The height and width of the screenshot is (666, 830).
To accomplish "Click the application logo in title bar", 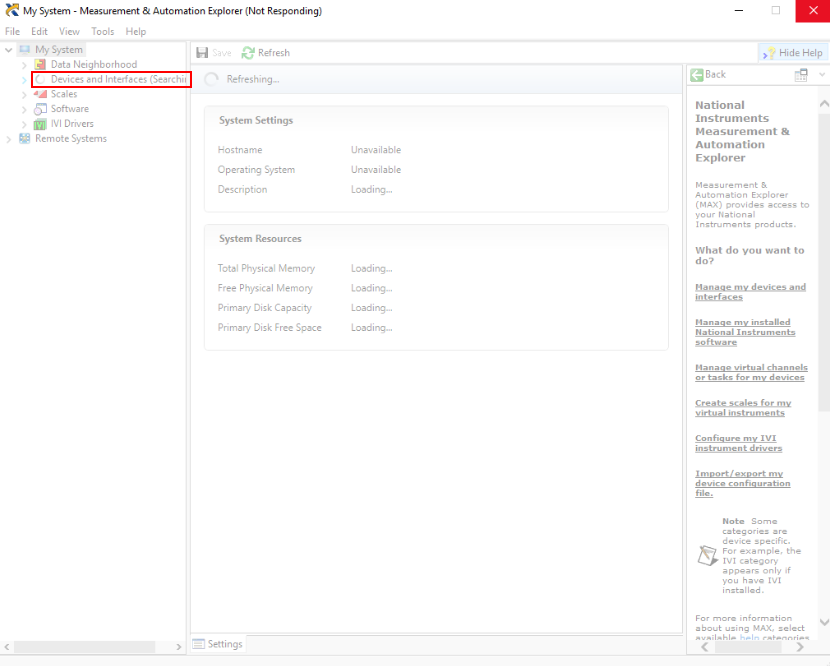I will click(x=12, y=10).
